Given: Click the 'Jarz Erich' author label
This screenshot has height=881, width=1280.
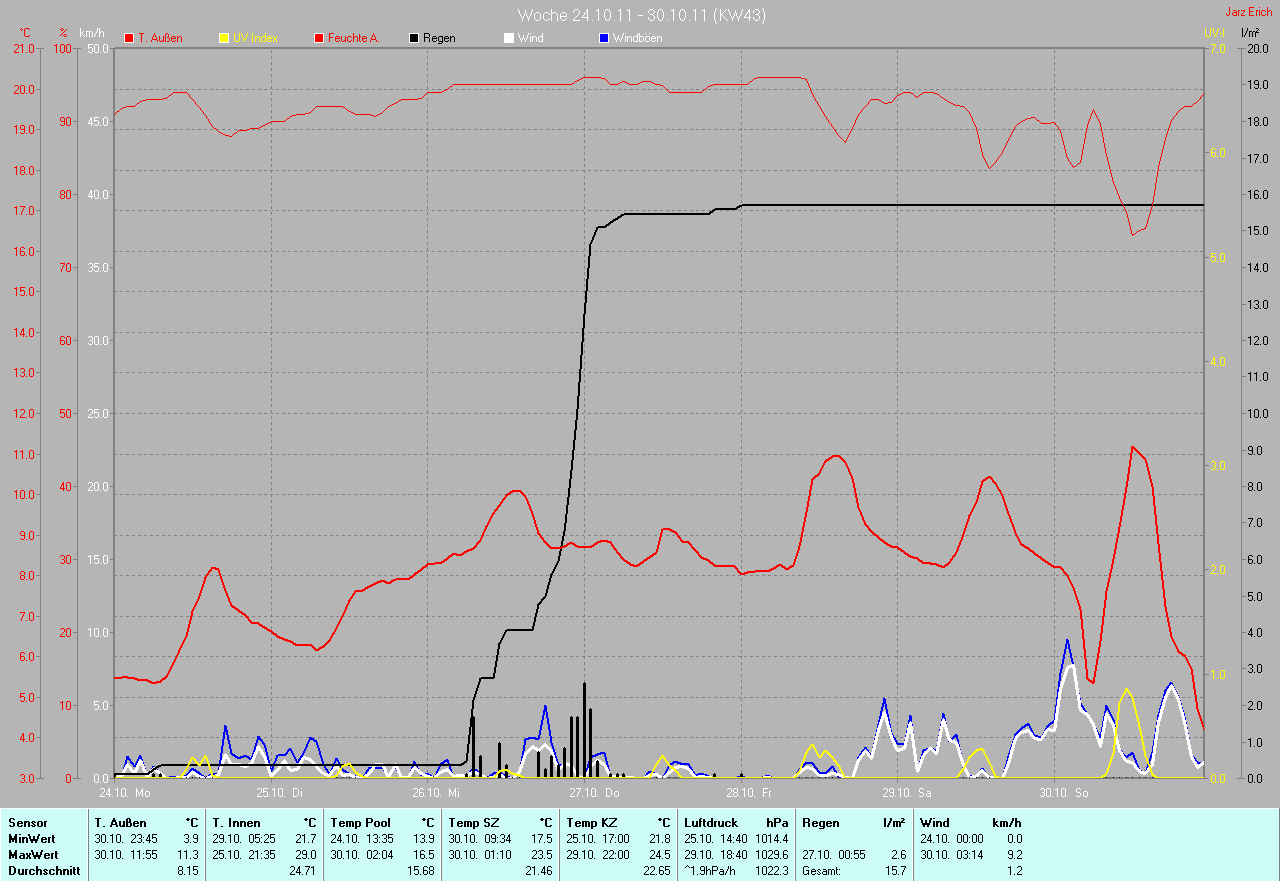Looking at the screenshot, I should pos(1249,12).
